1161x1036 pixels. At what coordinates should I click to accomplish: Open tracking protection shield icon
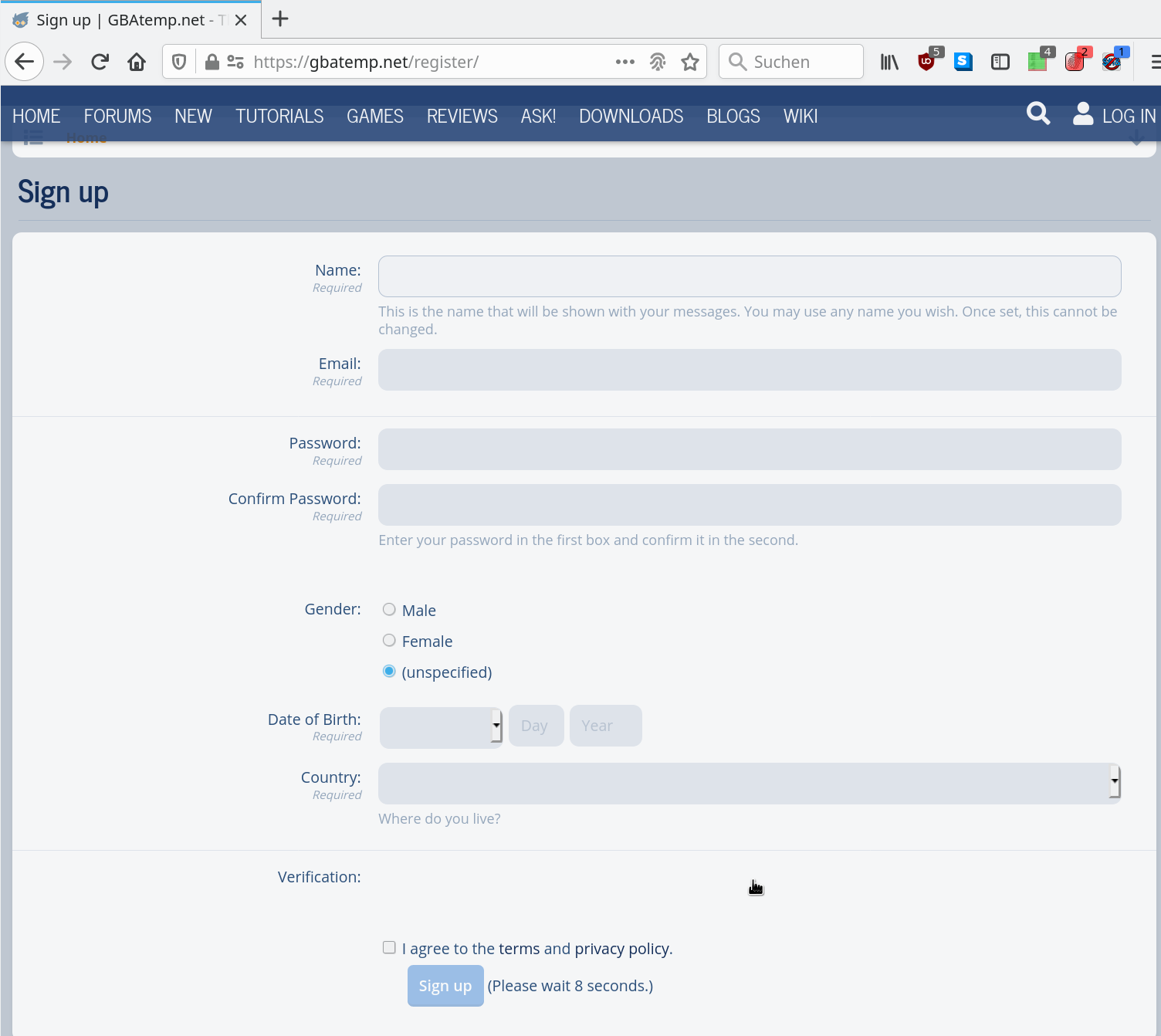(179, 62)
